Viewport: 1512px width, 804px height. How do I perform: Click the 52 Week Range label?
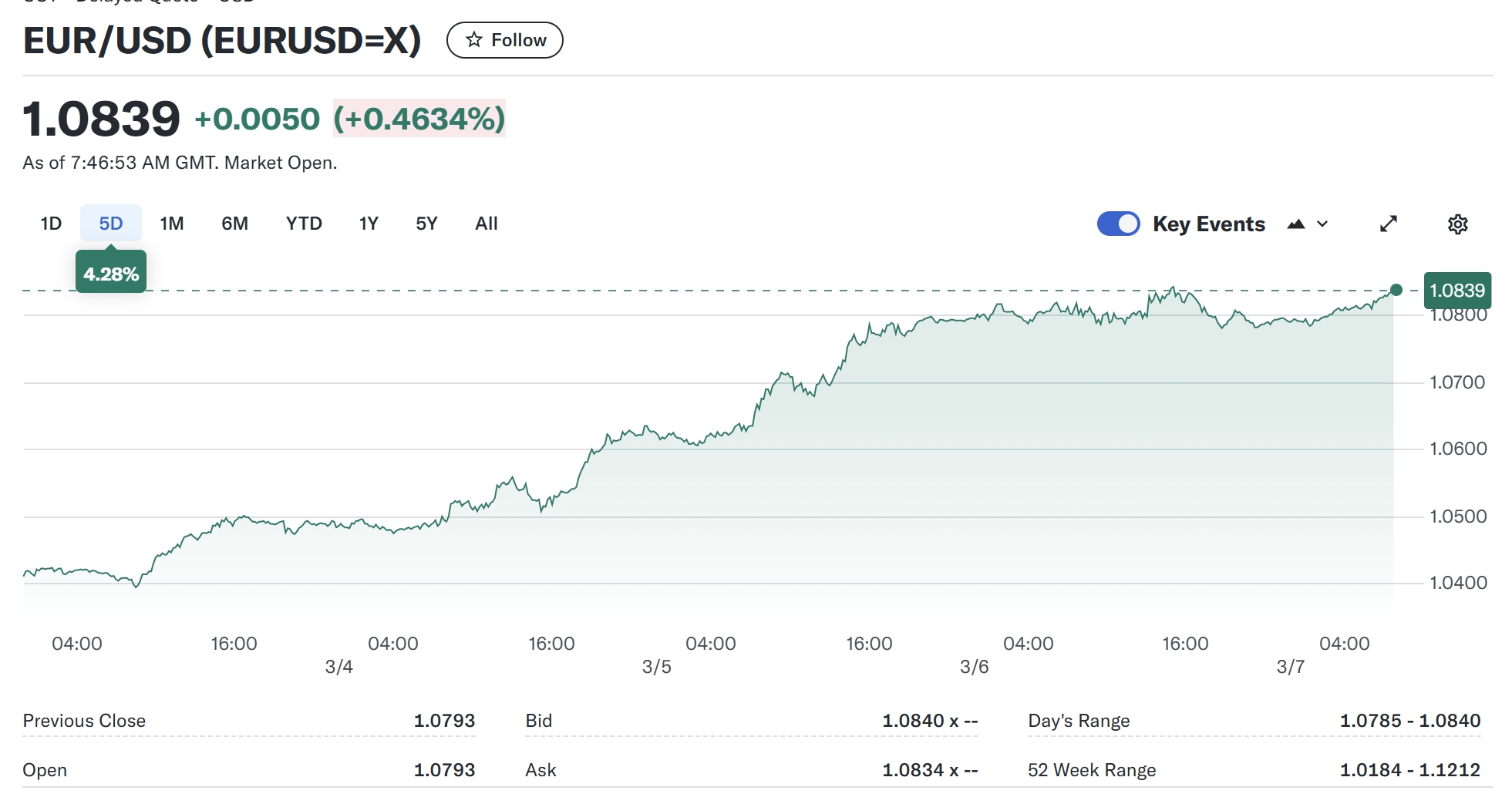pyautogui.click(x=1091, y=770)
